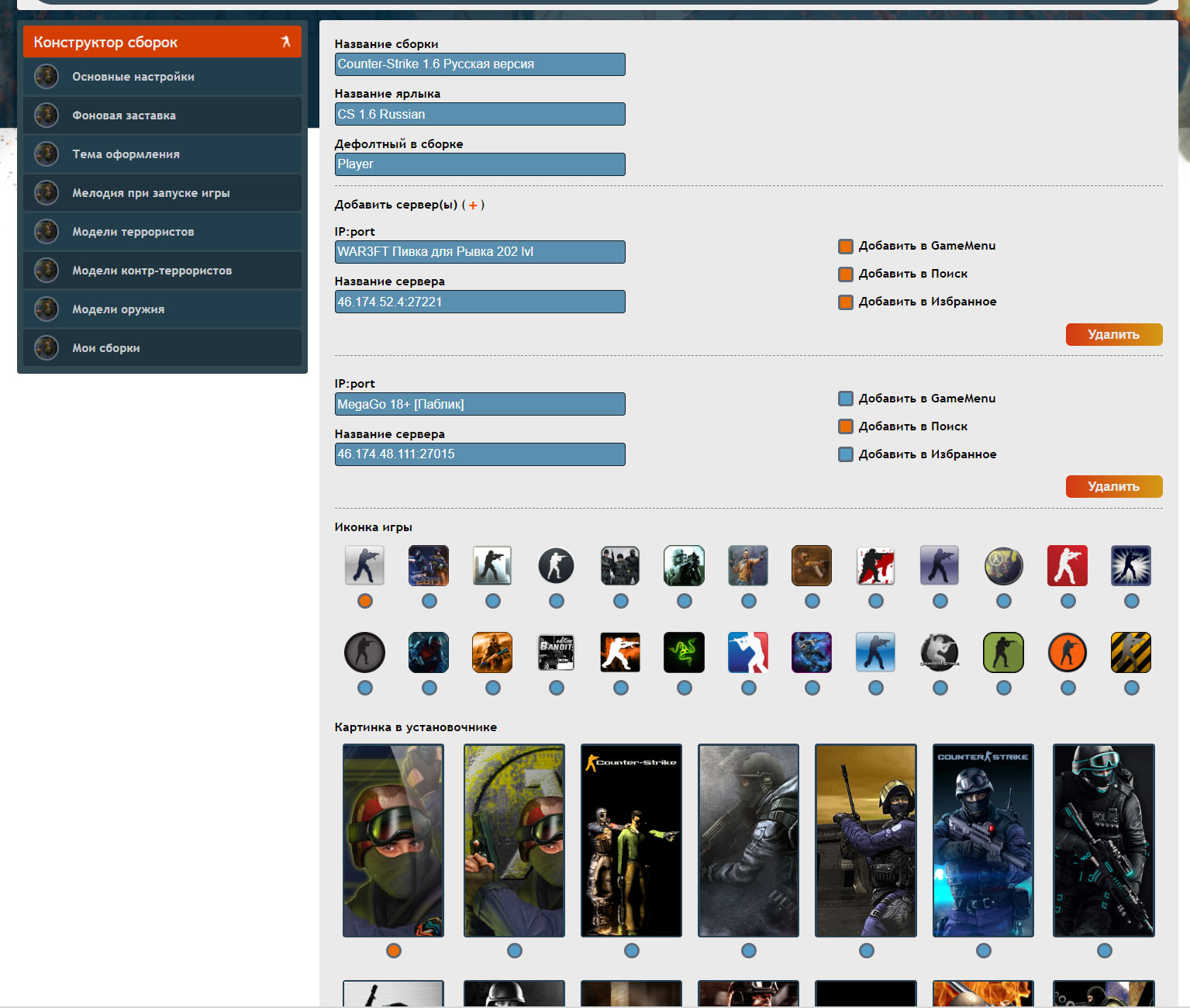
Task: Choose the red-hooded figure game icon
Action: [x=429, y=652]
